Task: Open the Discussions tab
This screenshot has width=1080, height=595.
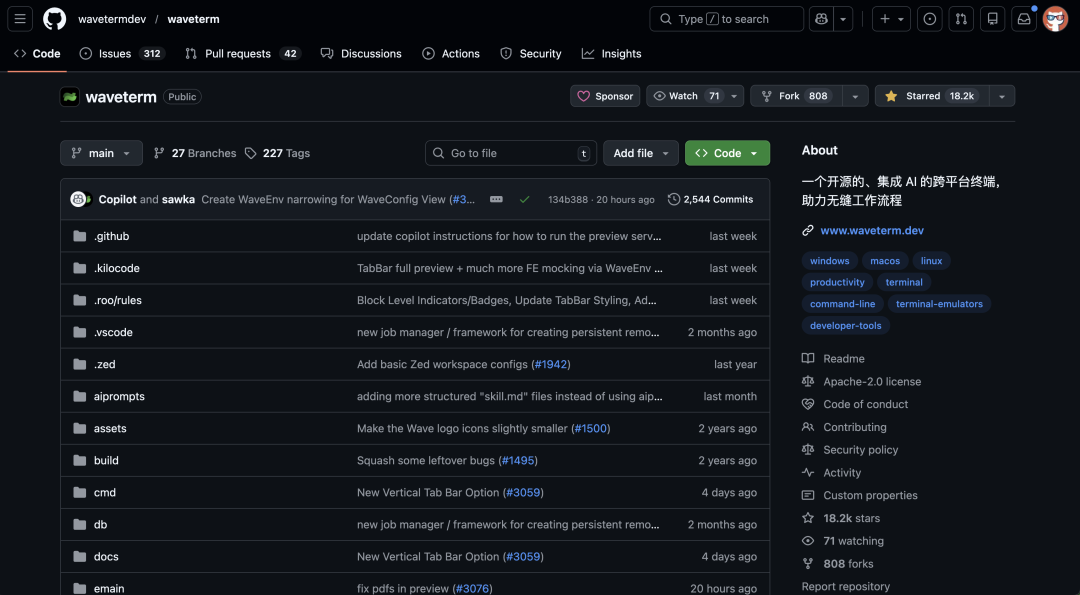Action: click(361, 54)
